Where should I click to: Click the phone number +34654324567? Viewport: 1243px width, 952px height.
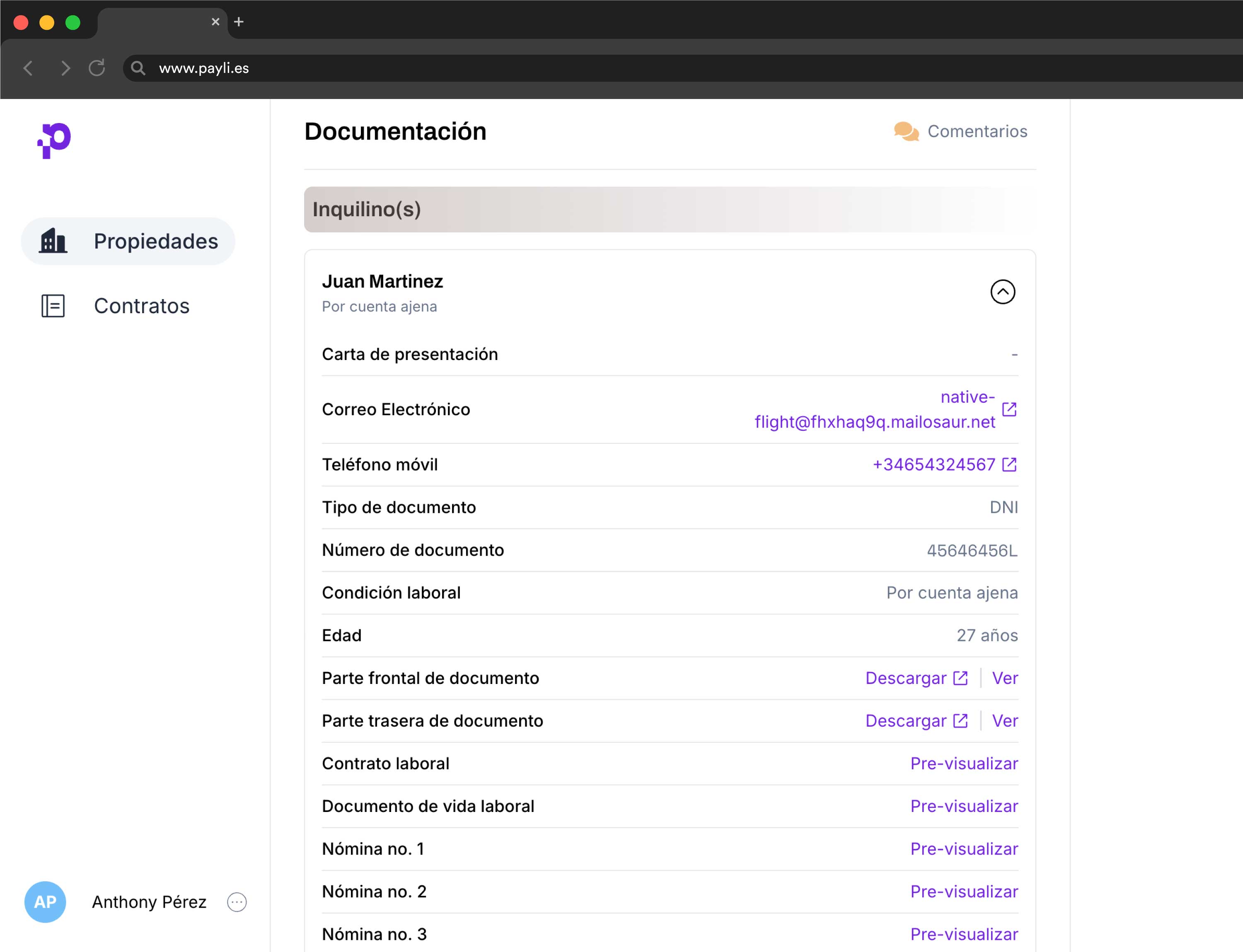(x=933, y=465)
